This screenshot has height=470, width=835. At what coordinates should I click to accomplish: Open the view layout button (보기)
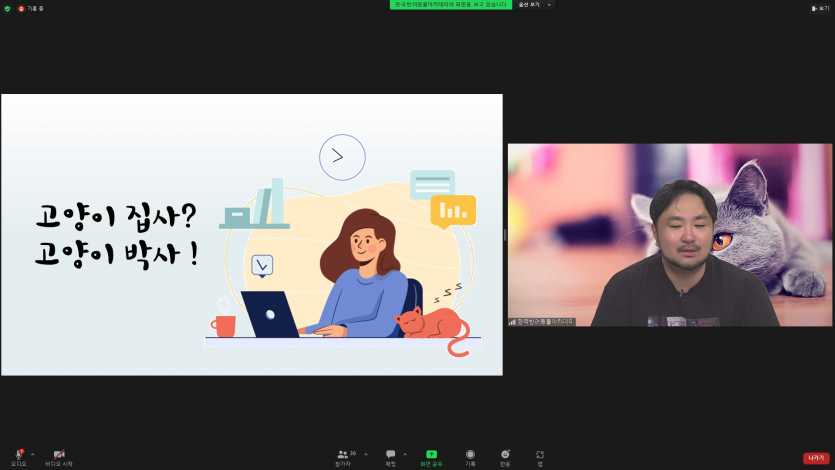click(820, 9)
